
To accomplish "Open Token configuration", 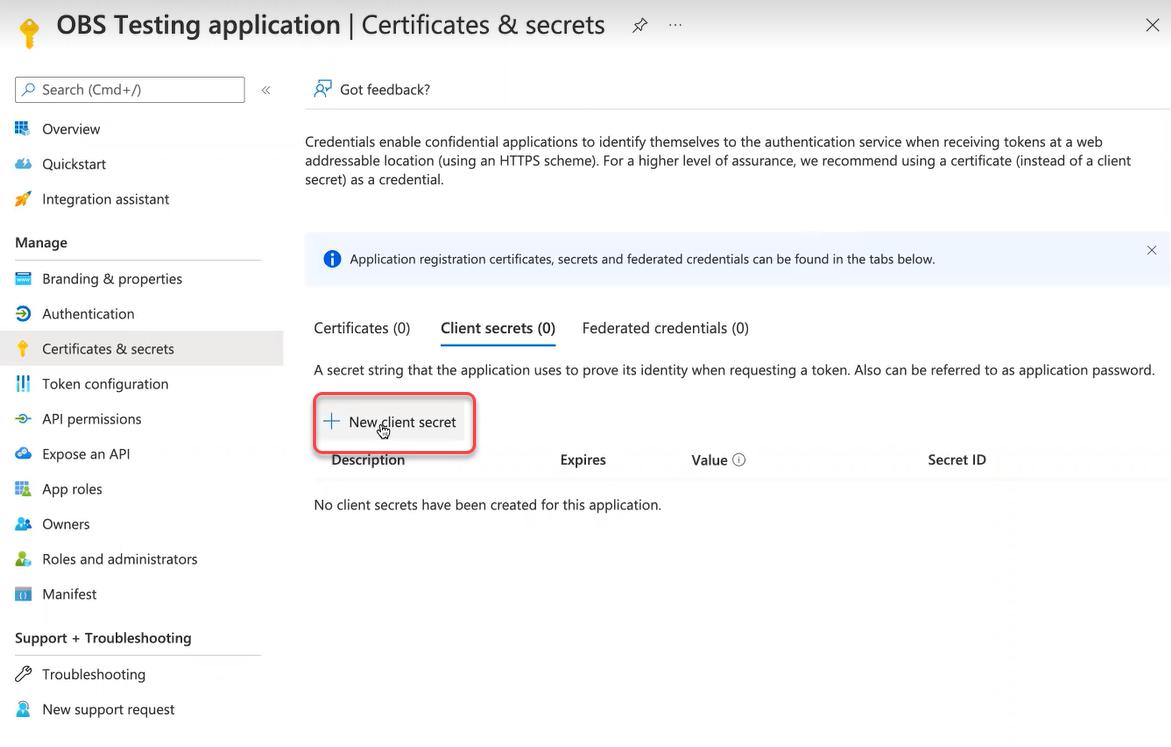I will pos(105,383).
